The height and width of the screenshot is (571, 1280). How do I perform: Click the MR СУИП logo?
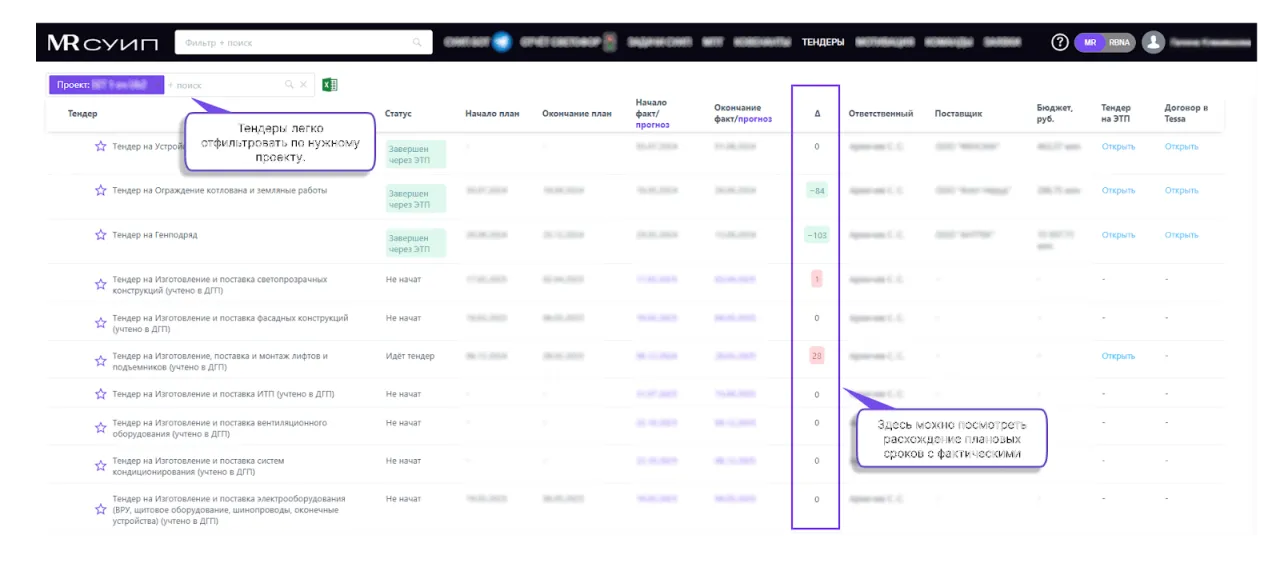102,42
